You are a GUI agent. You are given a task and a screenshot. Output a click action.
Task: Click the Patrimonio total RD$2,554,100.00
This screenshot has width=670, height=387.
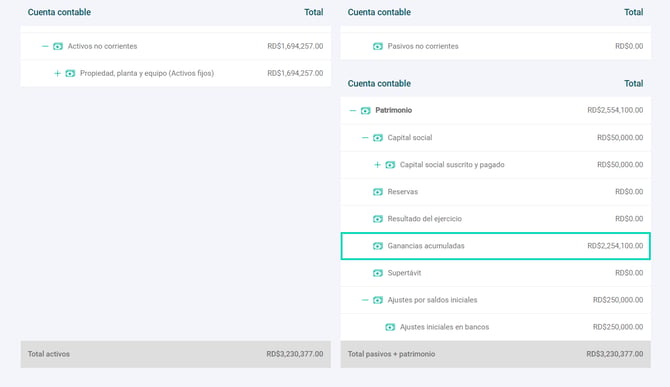615,110
